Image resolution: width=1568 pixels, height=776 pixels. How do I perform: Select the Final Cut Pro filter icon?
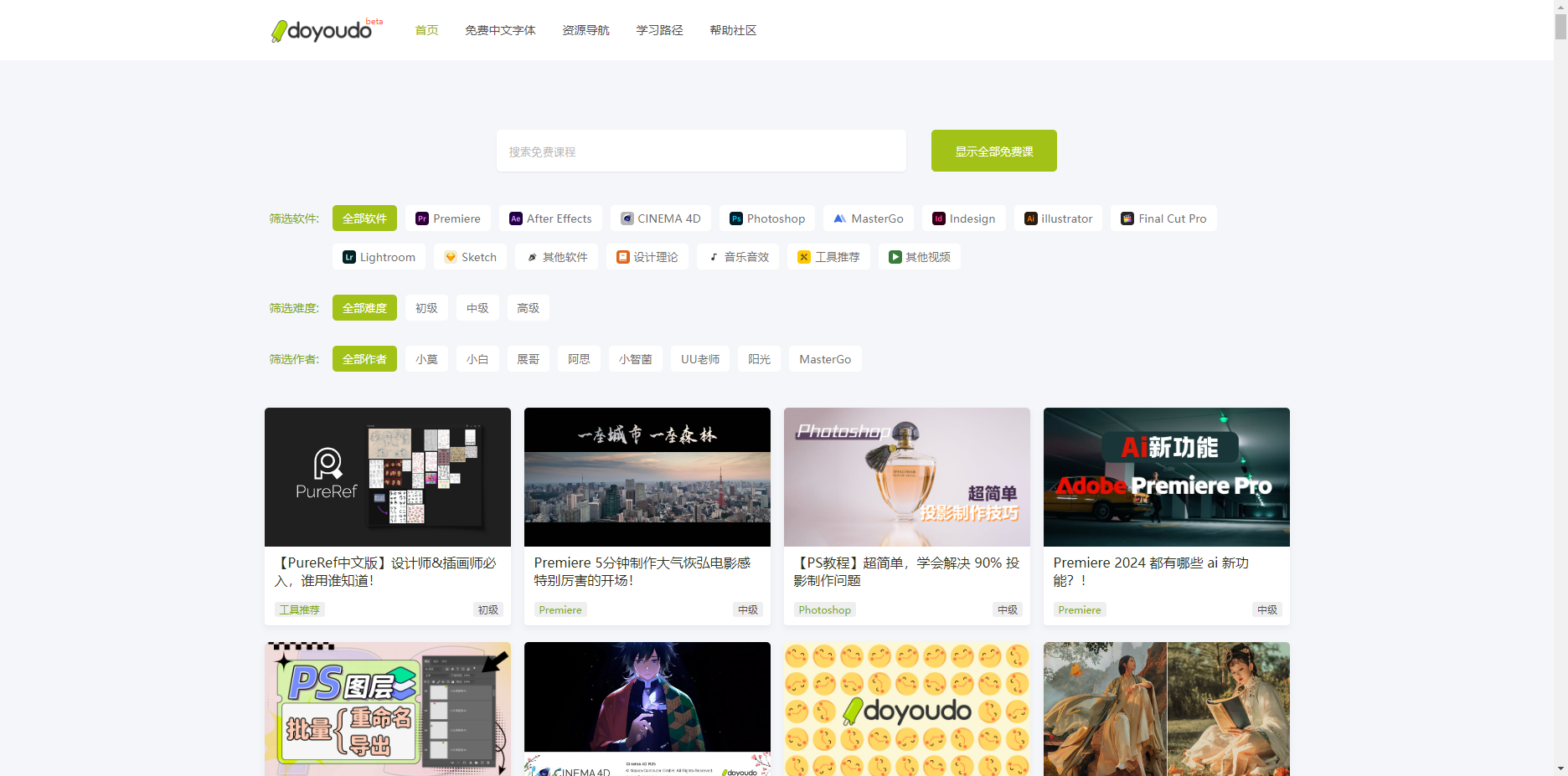1127,218
